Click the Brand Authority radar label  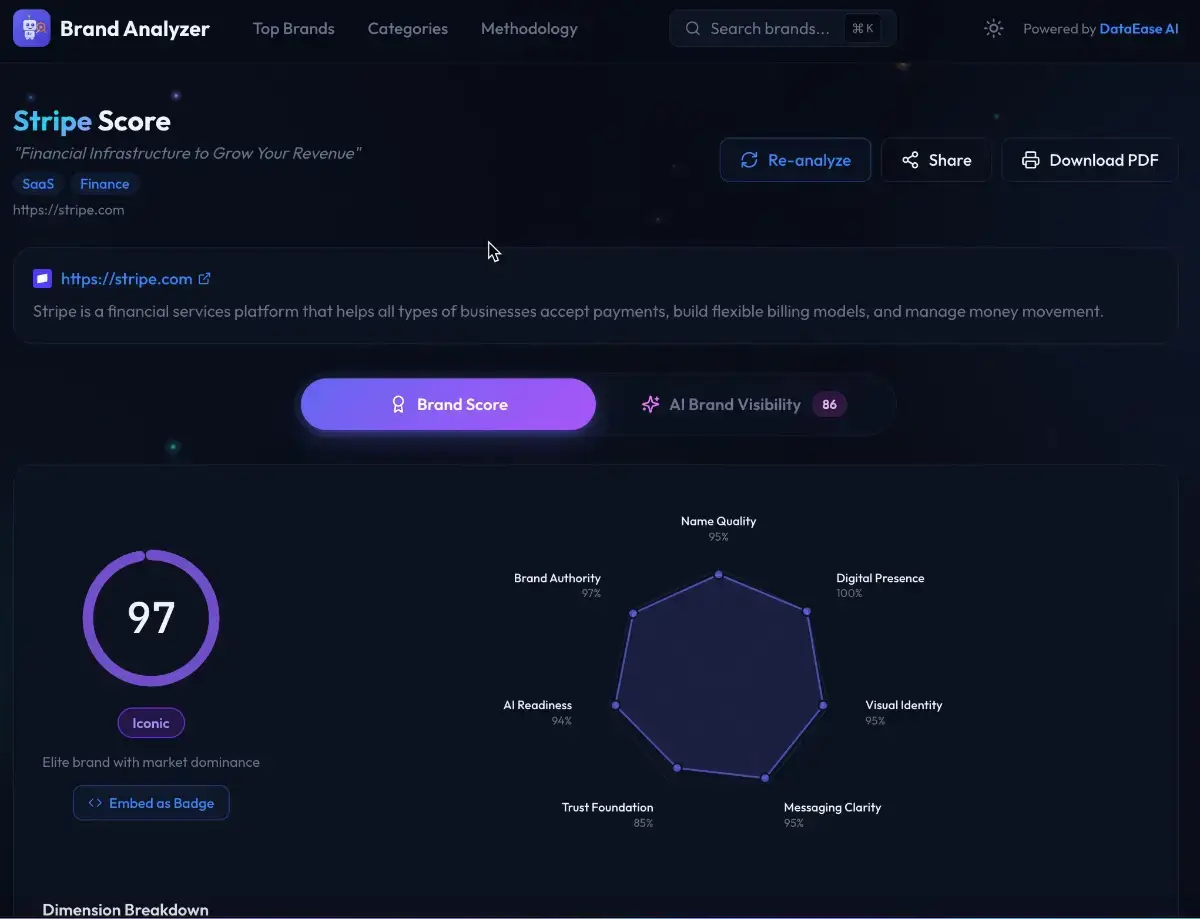[557, 578]
